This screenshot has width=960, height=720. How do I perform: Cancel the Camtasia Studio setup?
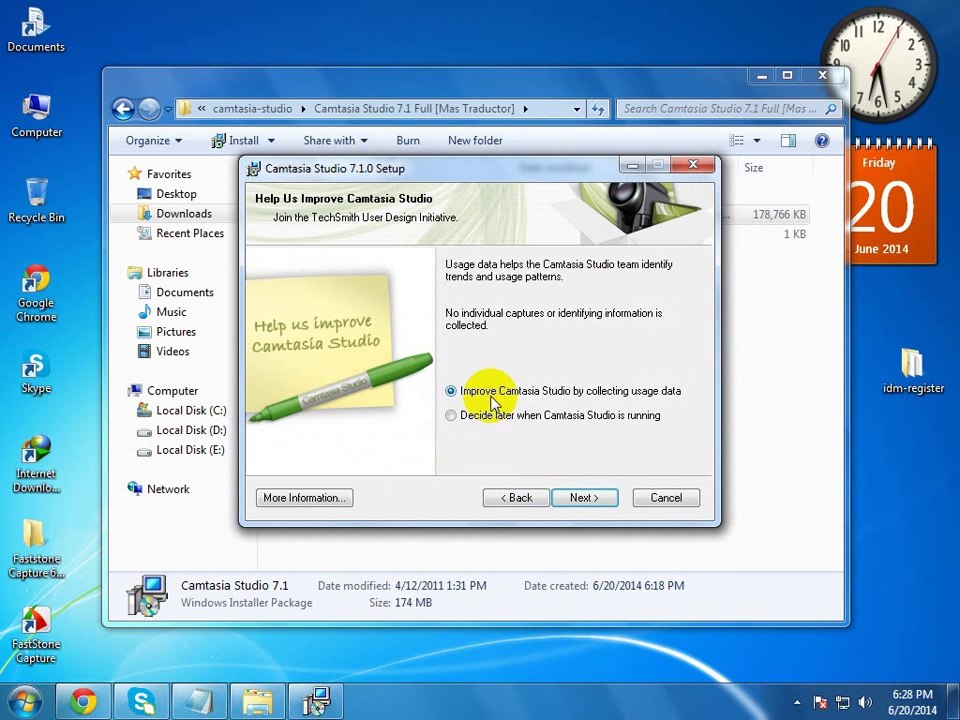point(666,498)
